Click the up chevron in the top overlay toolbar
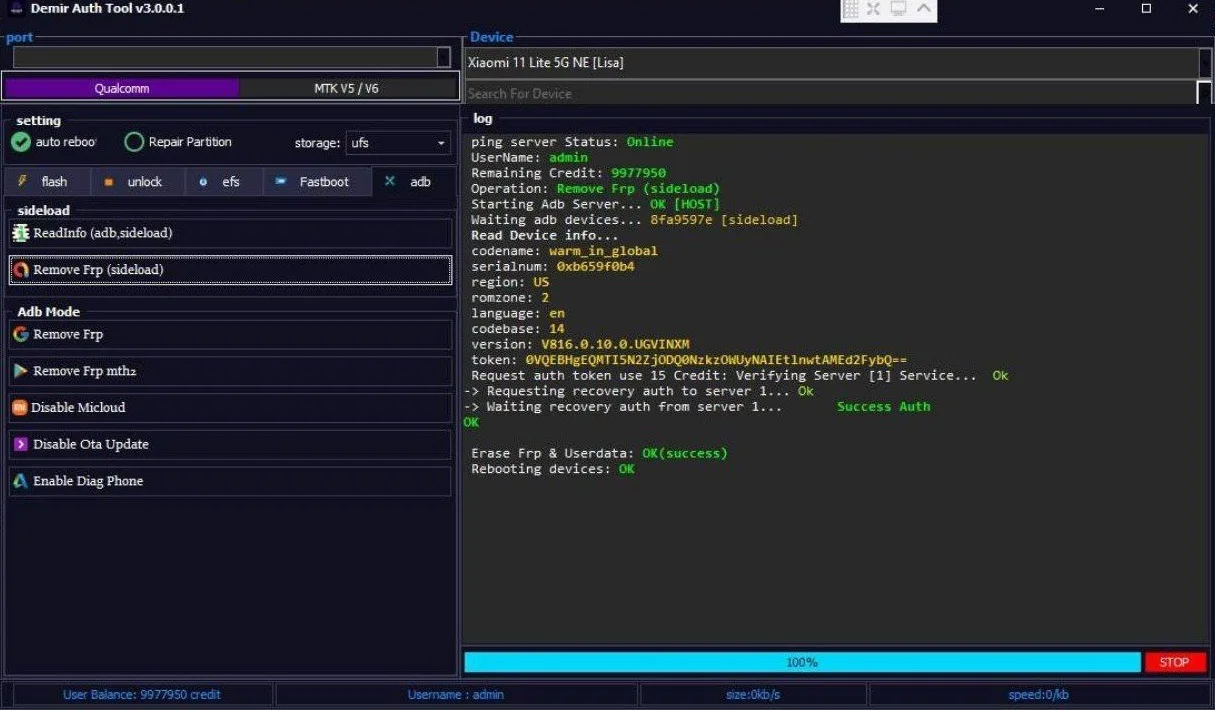 pyautogui.click(x=924, y=9)
